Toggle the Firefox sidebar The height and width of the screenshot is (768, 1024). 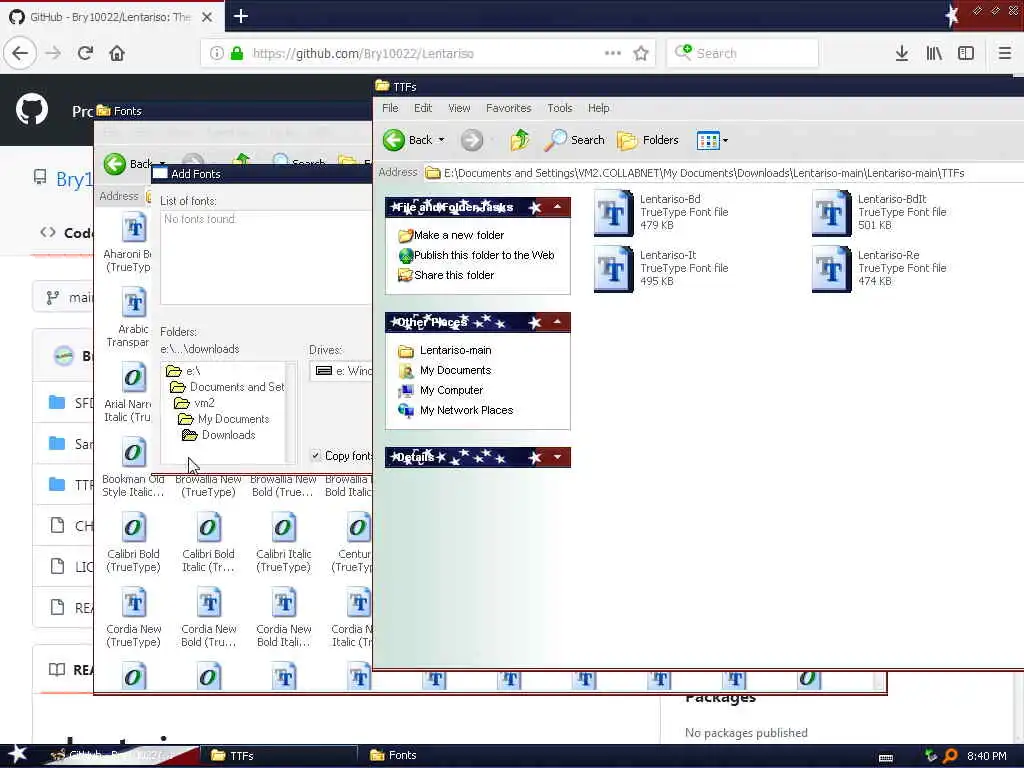966,53
